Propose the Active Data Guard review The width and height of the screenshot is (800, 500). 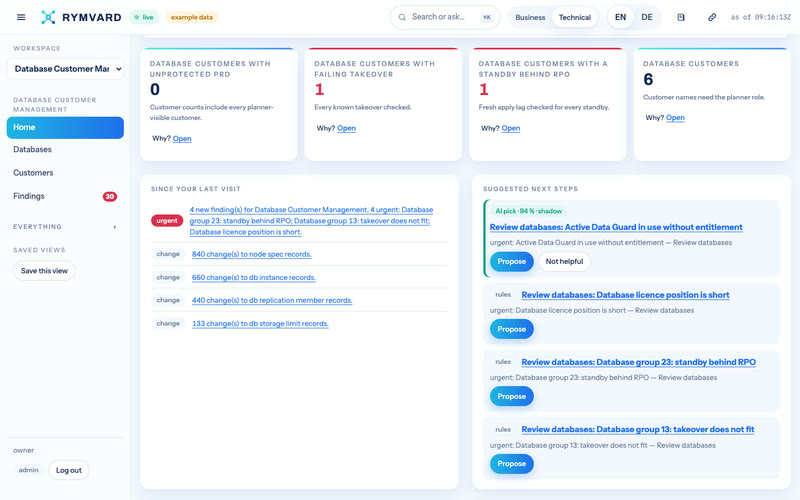click(x=512, y=262)
